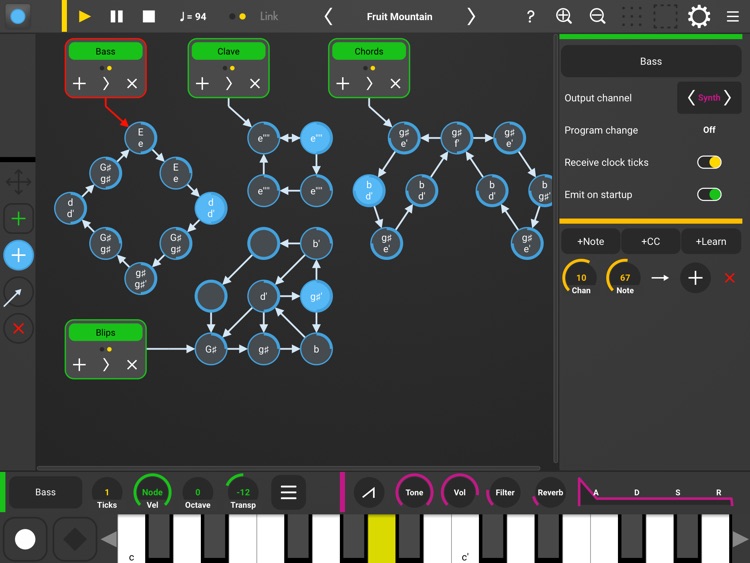Click plus on the Clave generator
The height and width of the screenshot is (563, 750).
coord(202,84)
